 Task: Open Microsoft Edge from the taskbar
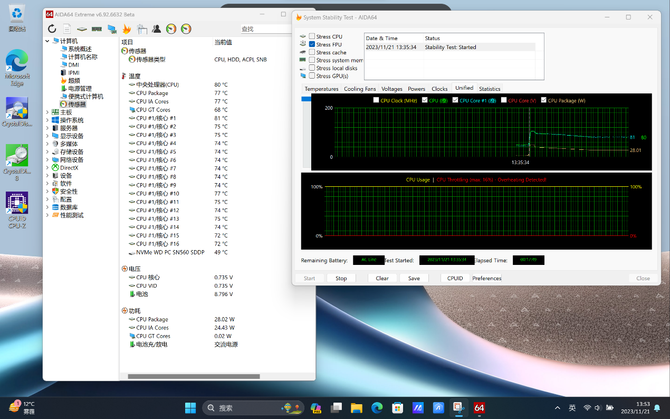pos(377,408)
